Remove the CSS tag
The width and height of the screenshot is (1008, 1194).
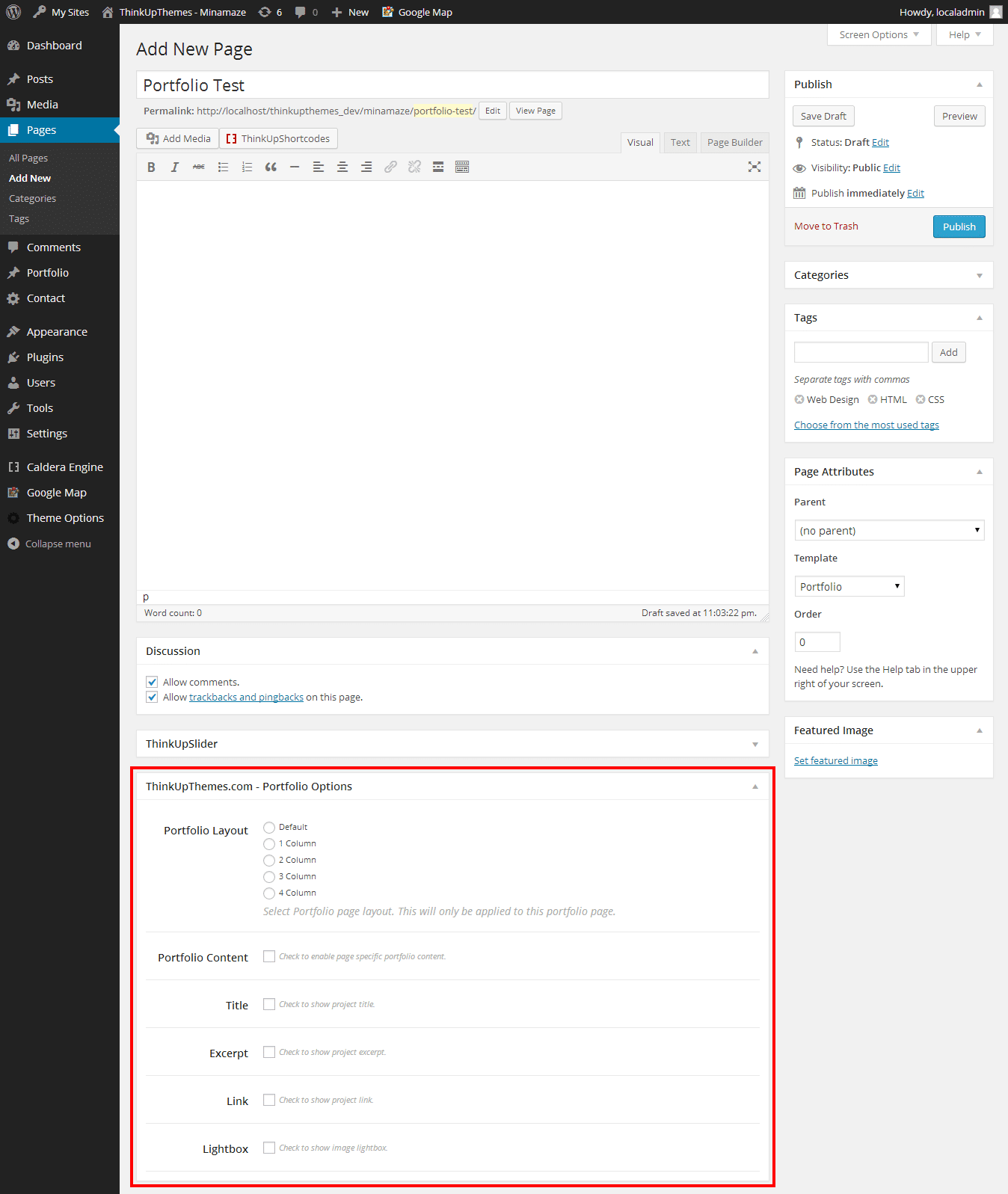(x=921, y=399)
